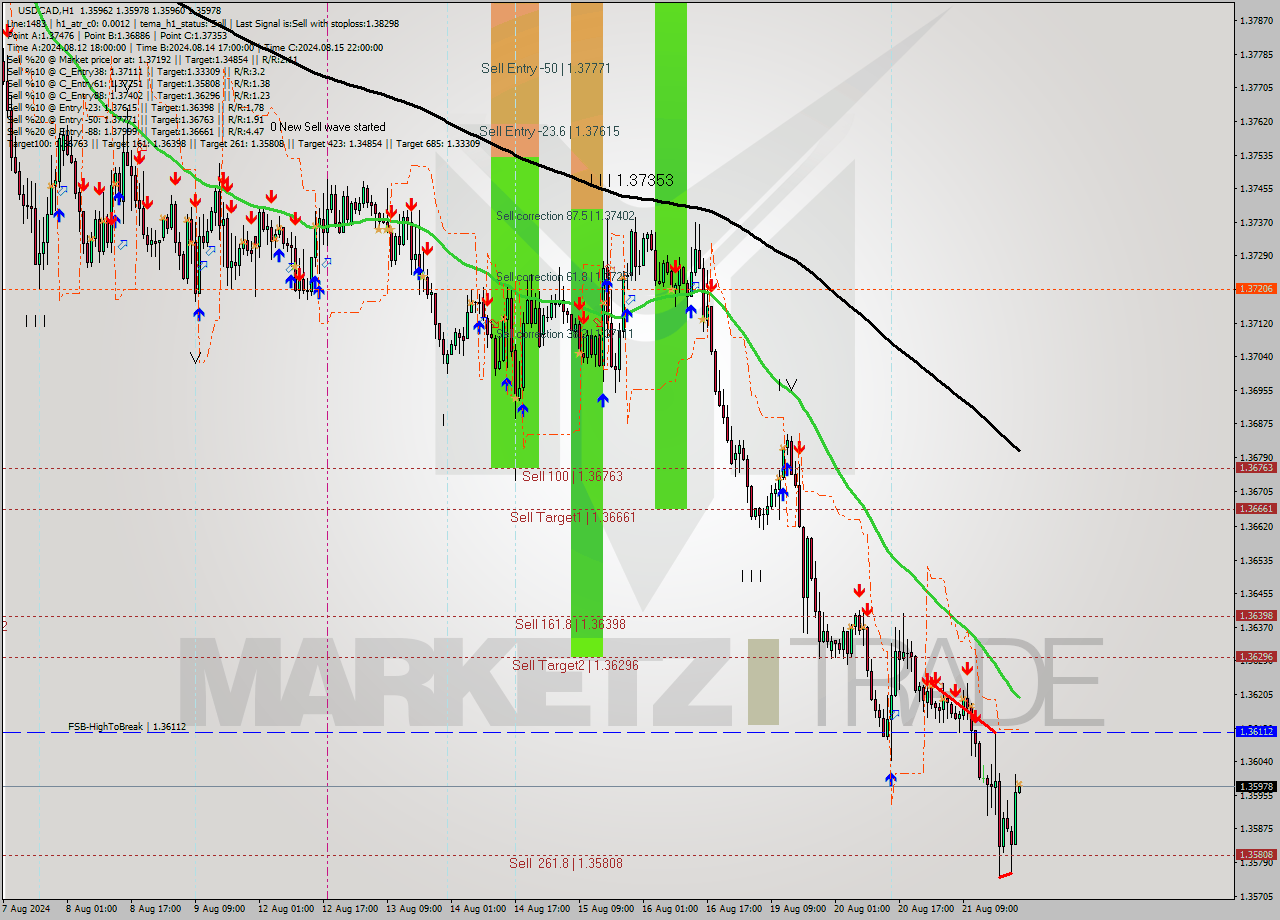Click the 1.37040 price scale value

click(x=1256, y=356)
